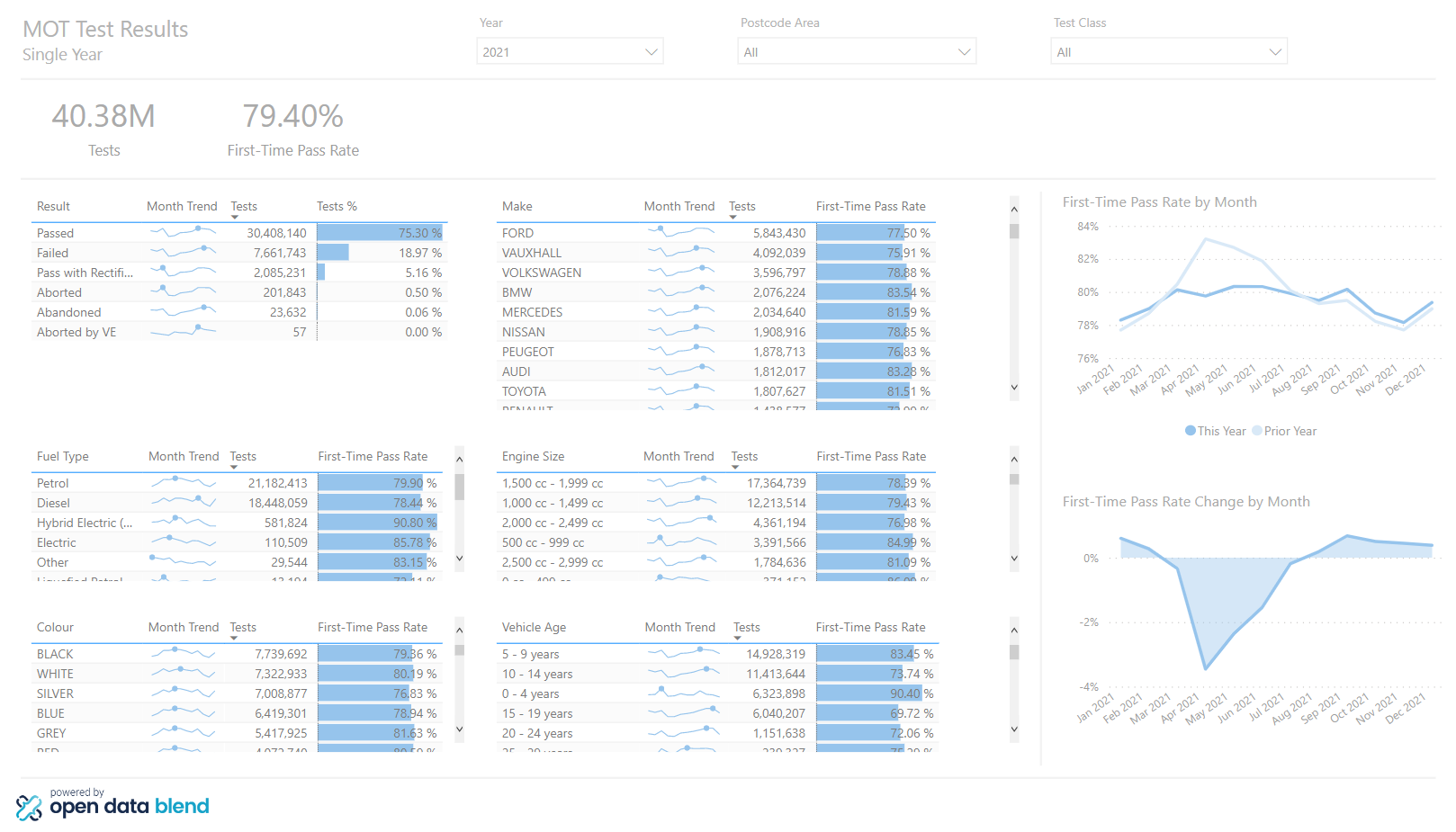
Task: Select Diesel fuel type row
Action: (236, 503)
